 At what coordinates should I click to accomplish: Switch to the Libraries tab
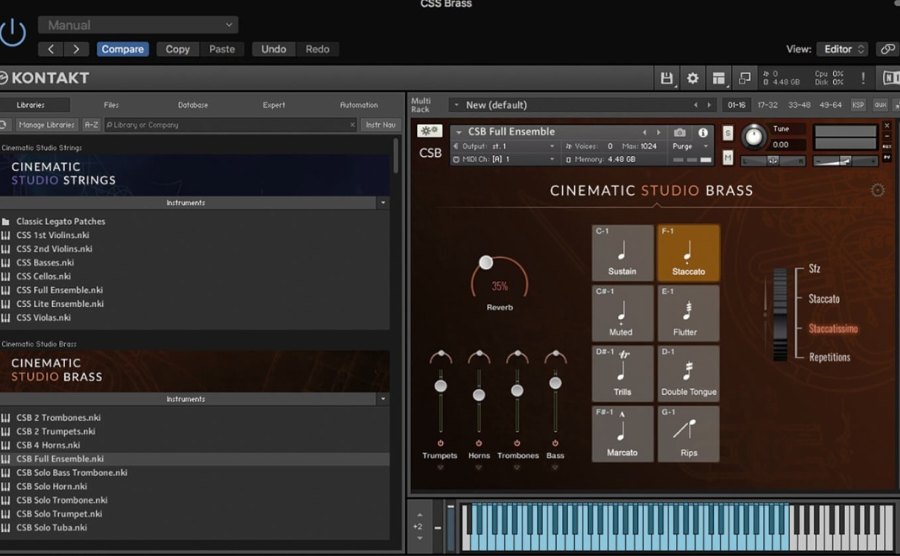[x=30, y=105]
